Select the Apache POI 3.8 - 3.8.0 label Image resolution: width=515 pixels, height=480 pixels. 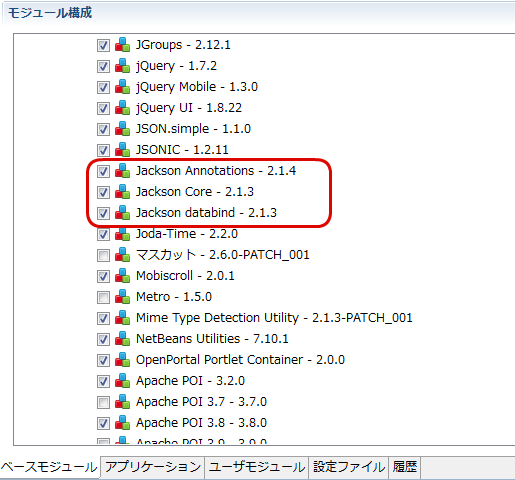pos(201,423)
